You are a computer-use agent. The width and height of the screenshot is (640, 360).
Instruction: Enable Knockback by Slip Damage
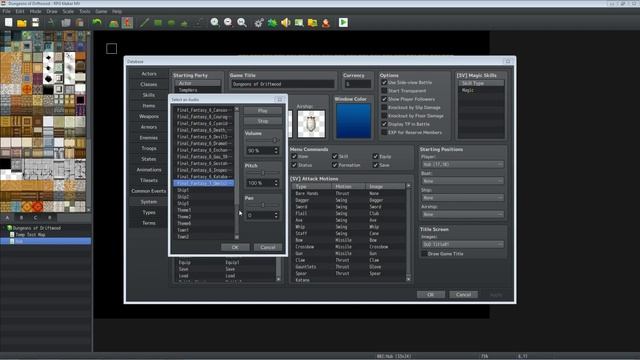pyautogui.click(x=384, y=107)
